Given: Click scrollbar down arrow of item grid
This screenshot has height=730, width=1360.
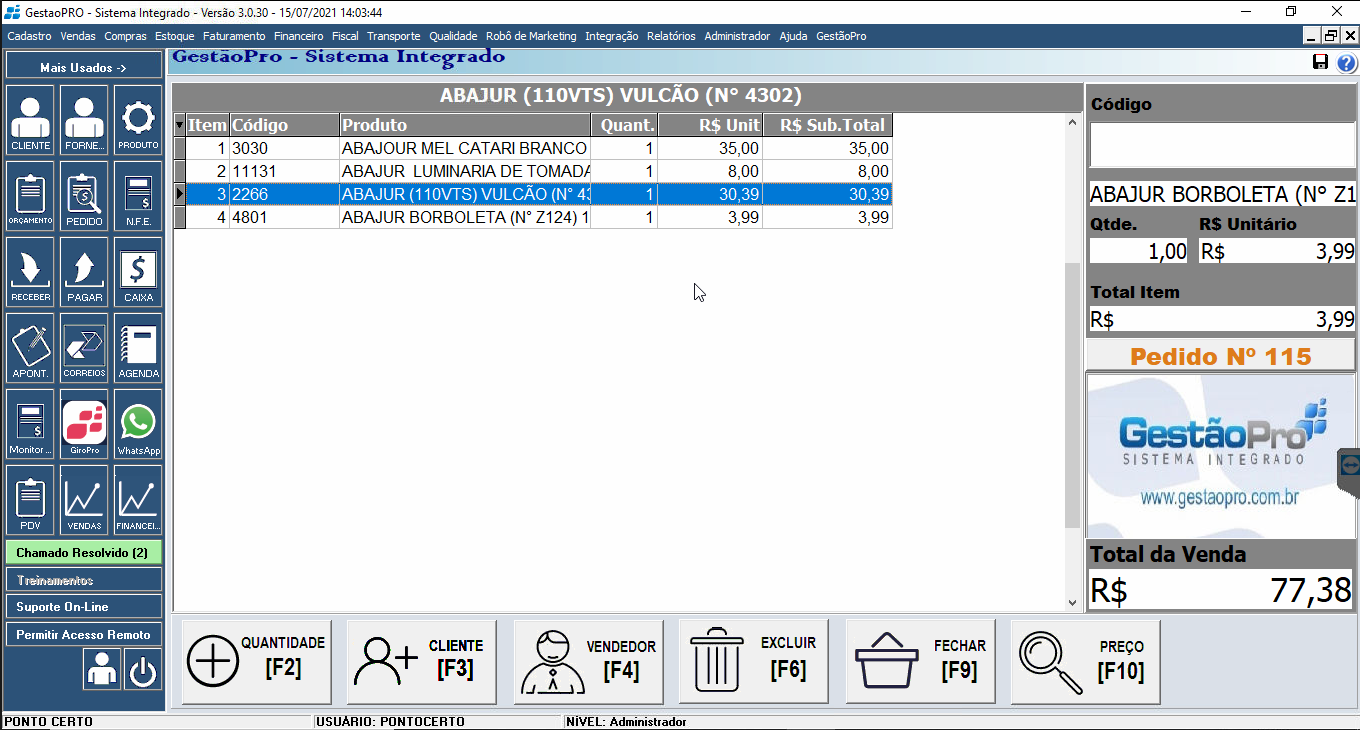Looking at the screenshot, I should 1073,603.
